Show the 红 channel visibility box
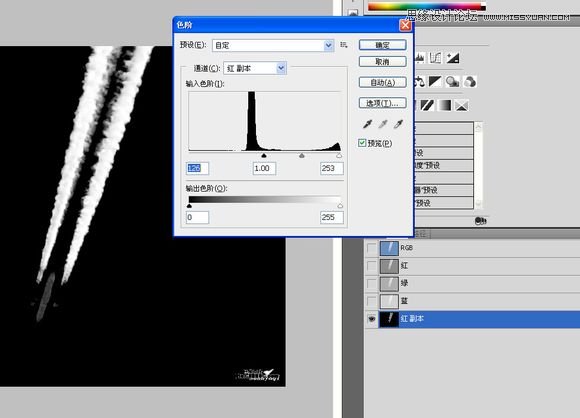580x418 pixels. coord(371,266)
